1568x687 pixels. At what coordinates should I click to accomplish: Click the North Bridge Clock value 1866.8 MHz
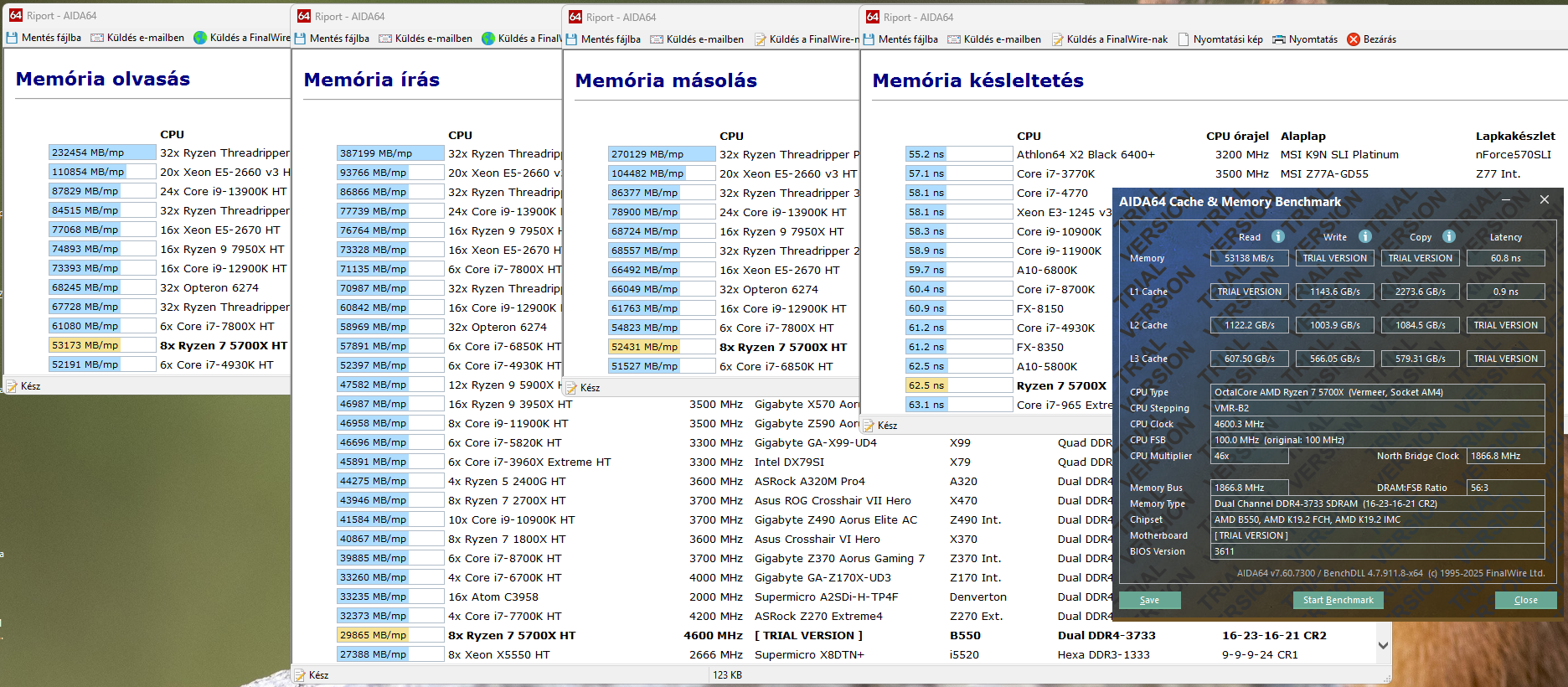pyautogui.click(x=1506, y=456)
